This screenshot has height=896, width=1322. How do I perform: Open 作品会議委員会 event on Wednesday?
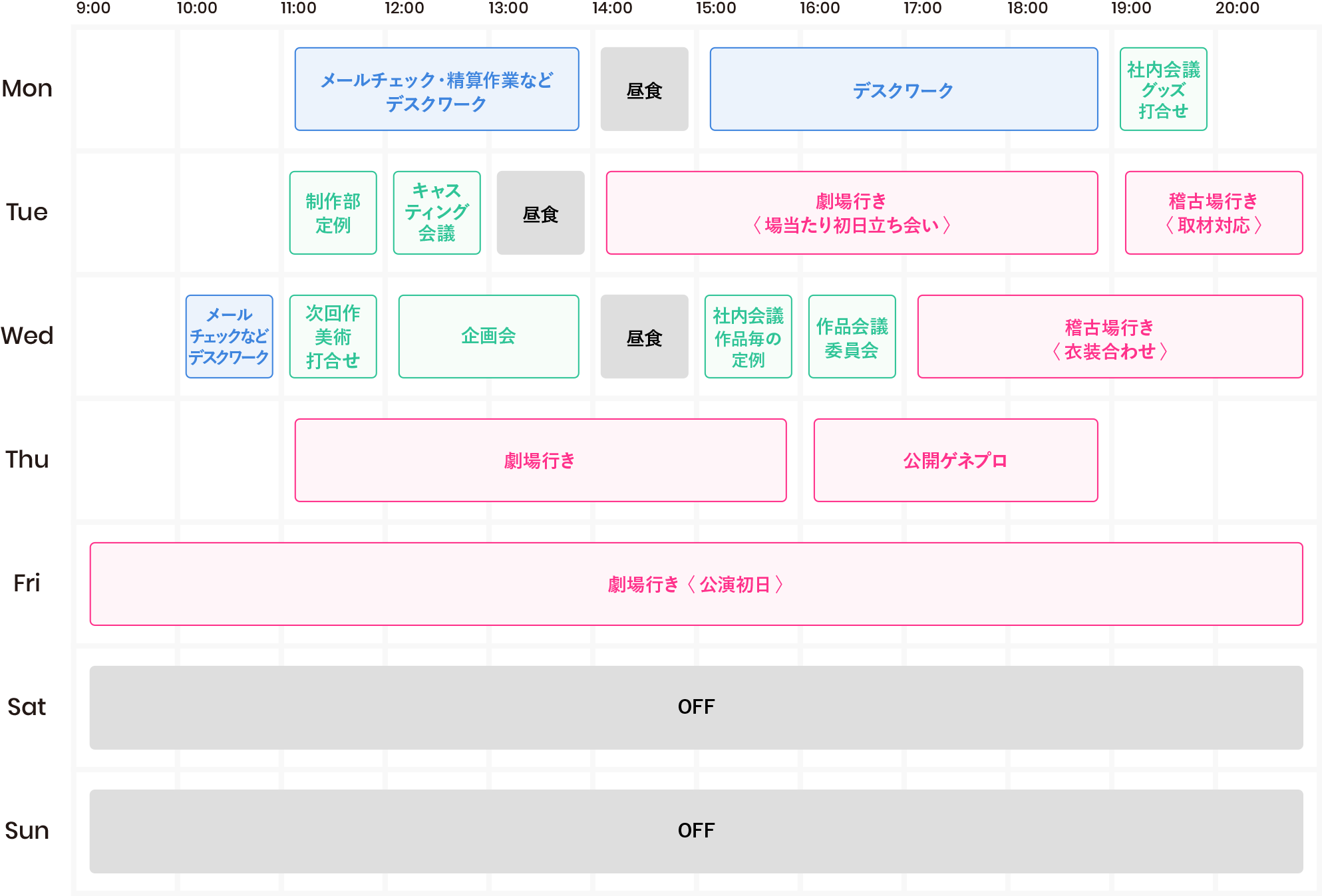pos(852,337)
